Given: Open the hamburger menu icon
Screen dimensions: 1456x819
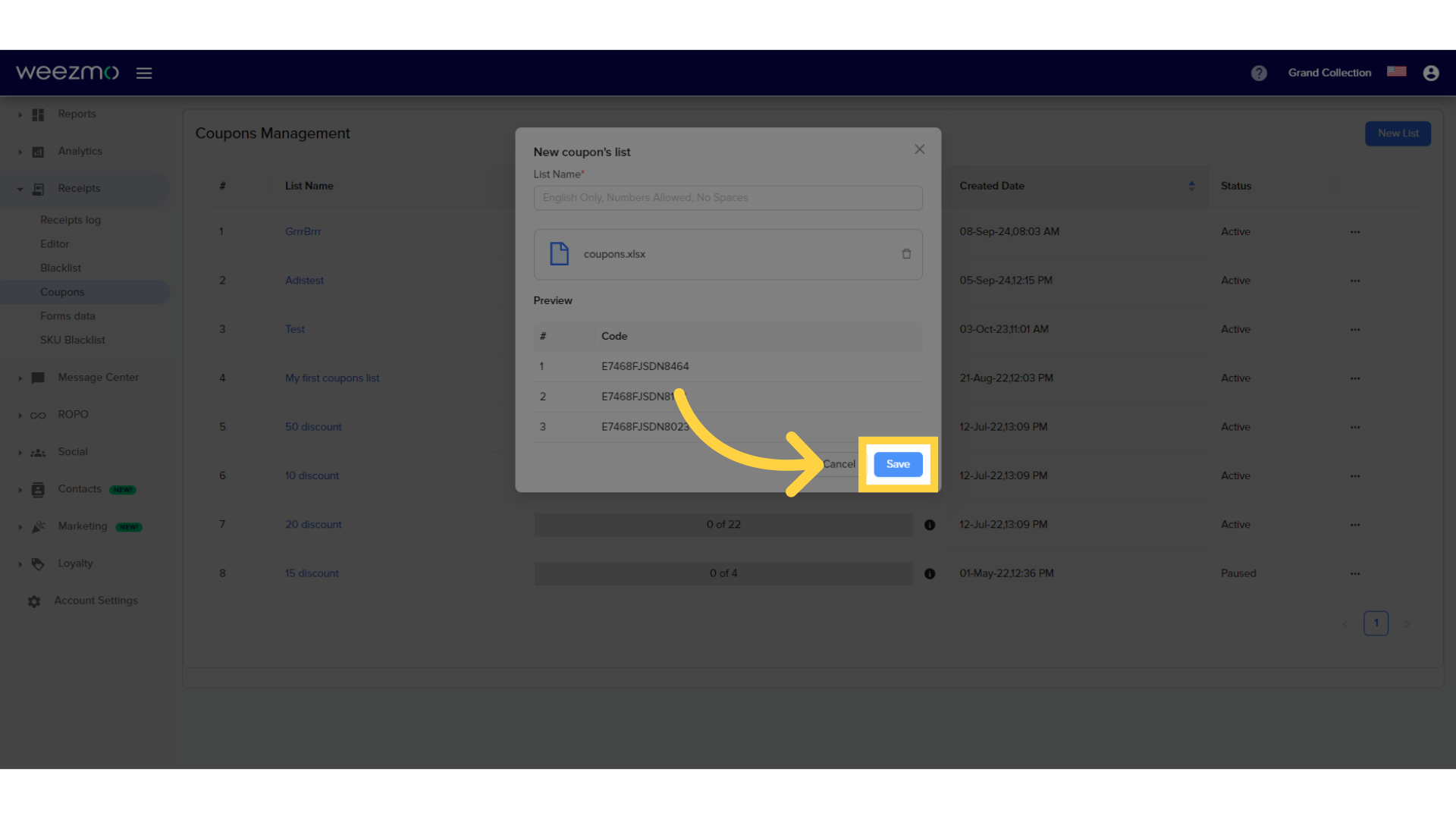Looking at the screenshot, I should tap(144, 73).
